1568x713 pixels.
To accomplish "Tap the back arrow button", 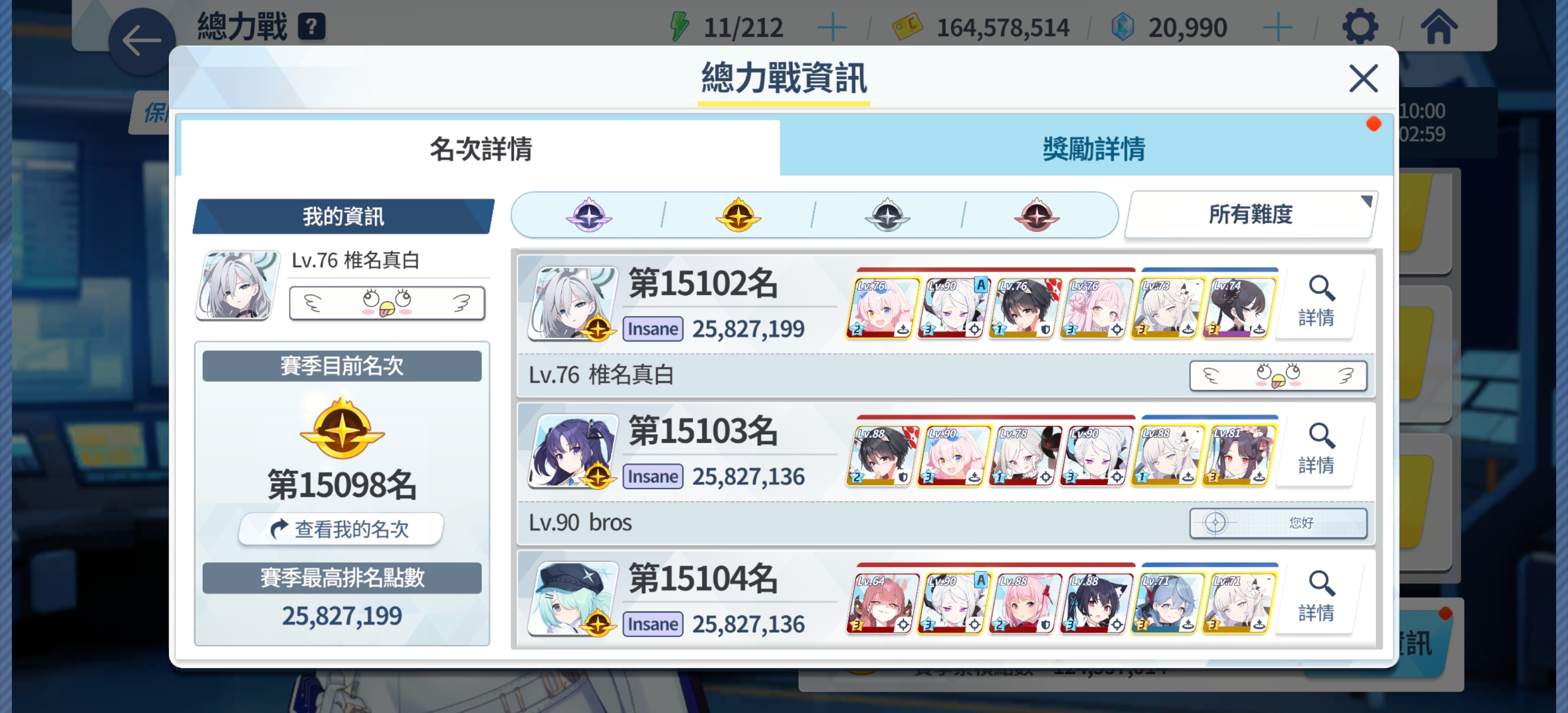I will click(142, 42).
